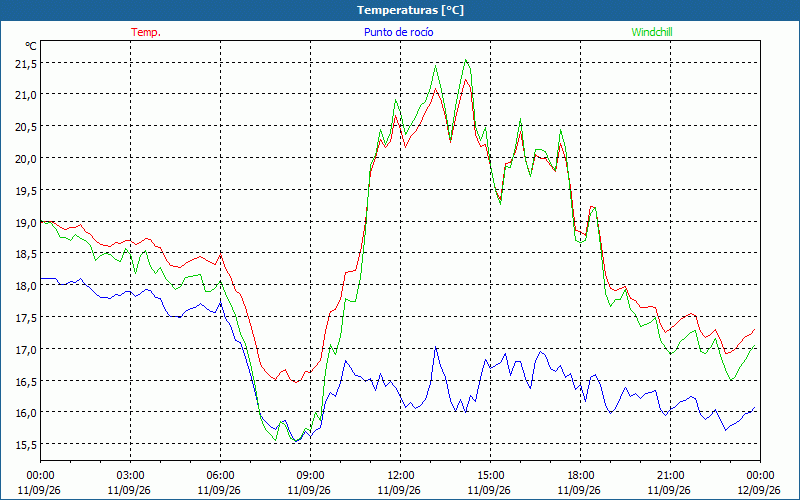Click the '°C' unit label on the axis
Screen dimensions: 800x500
(x=31, y=46)
